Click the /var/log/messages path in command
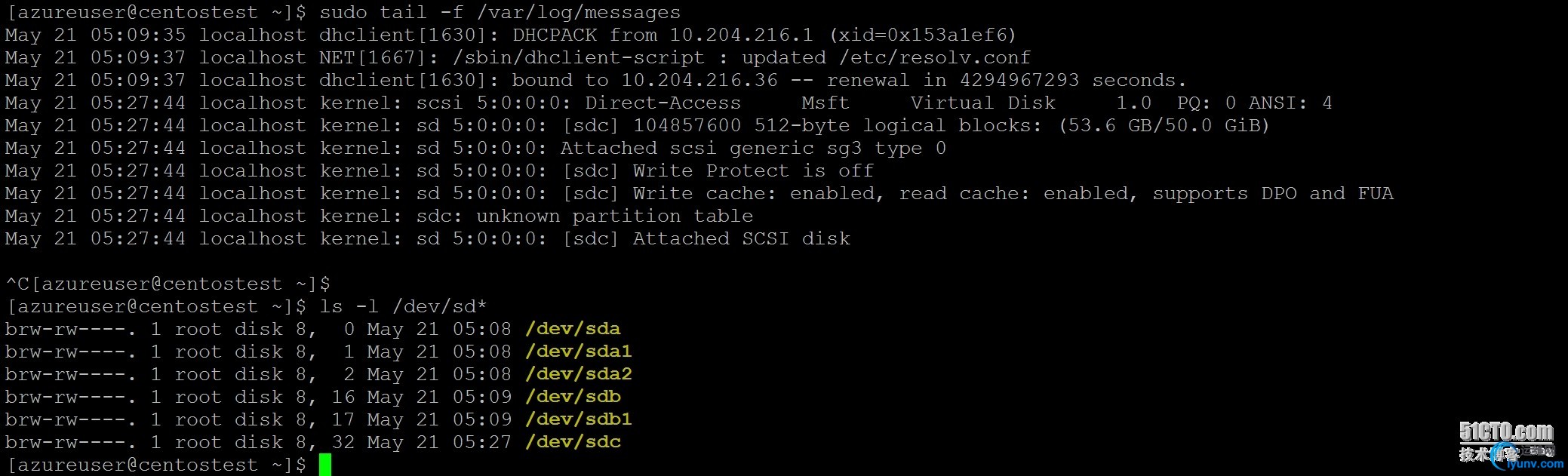1568x476 pixels. pos(578,12)
